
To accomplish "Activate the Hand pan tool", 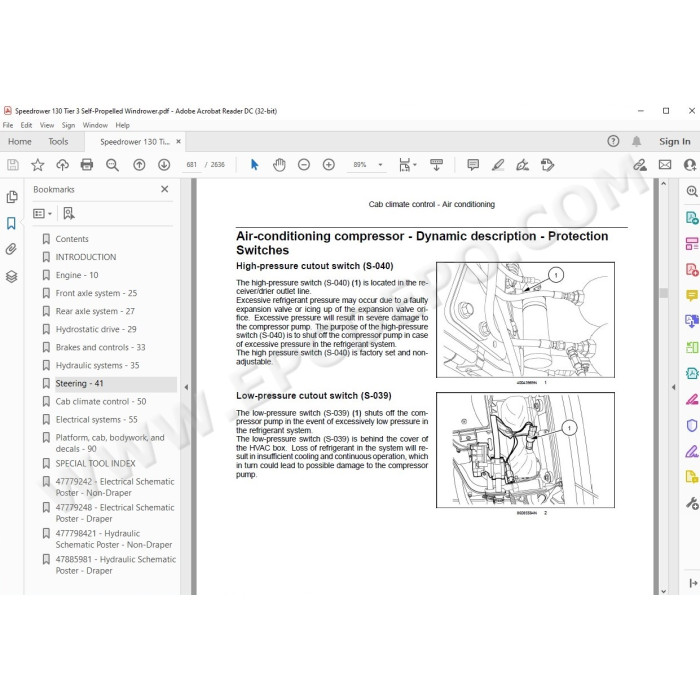I will point(279,165).
